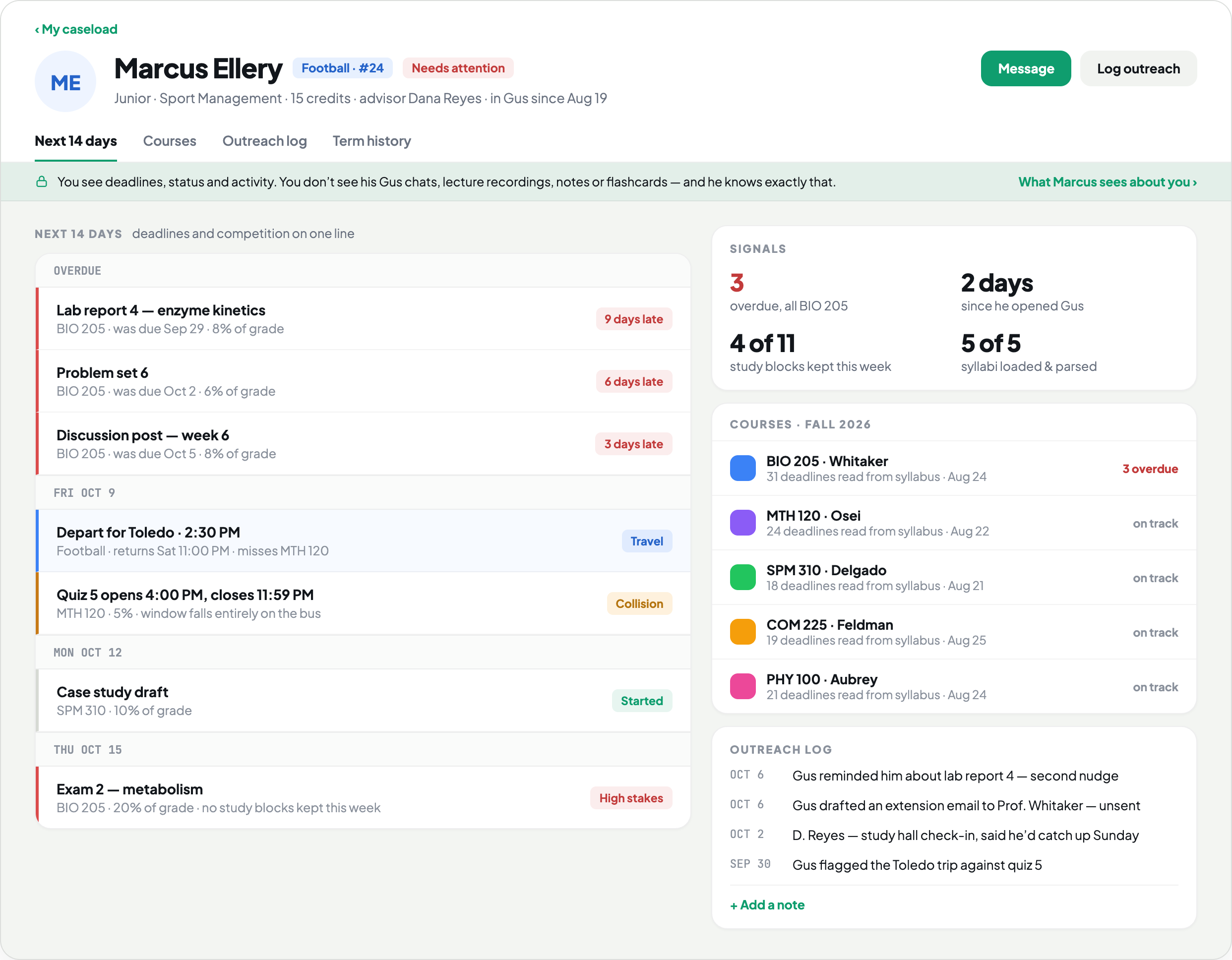Click the ME avatar circle
Viewport: 1232px width, 960px height.
(65, 82)
